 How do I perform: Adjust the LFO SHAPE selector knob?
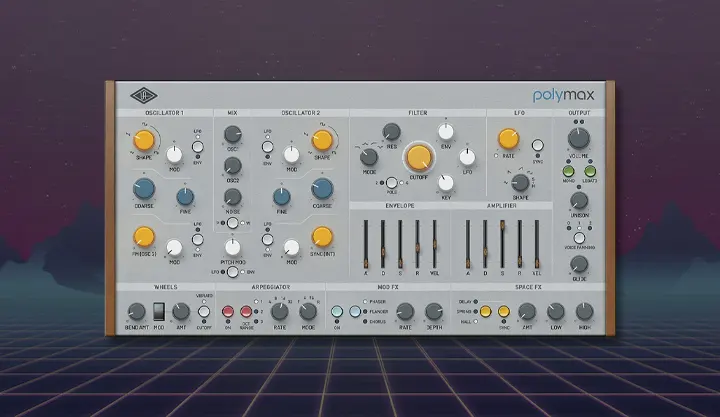(x=520, y=183)
